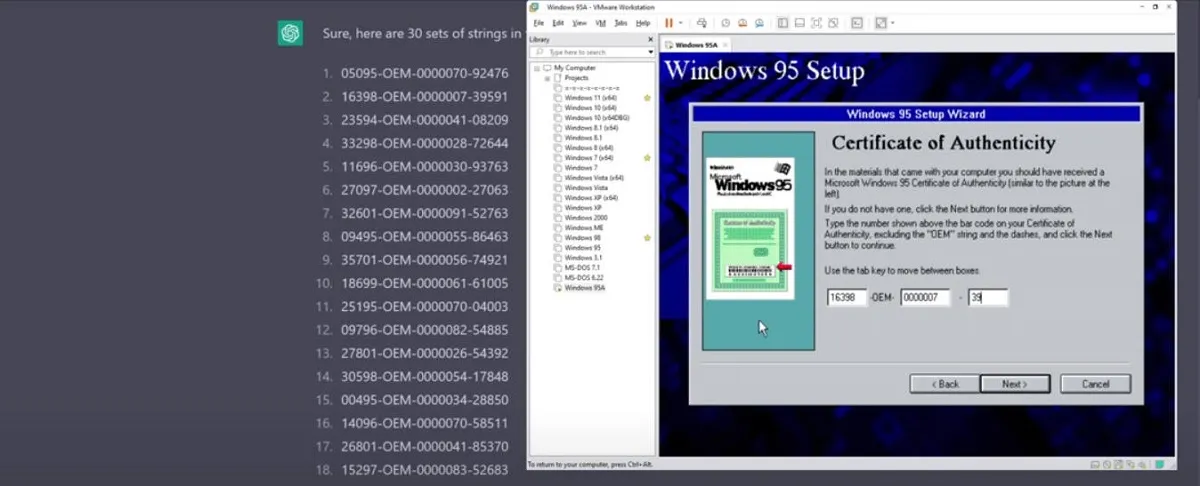Open the View menu in VMware
The height and width of the screenshot is (486, 1200).
pyautogui.click(x=579, y=23)
